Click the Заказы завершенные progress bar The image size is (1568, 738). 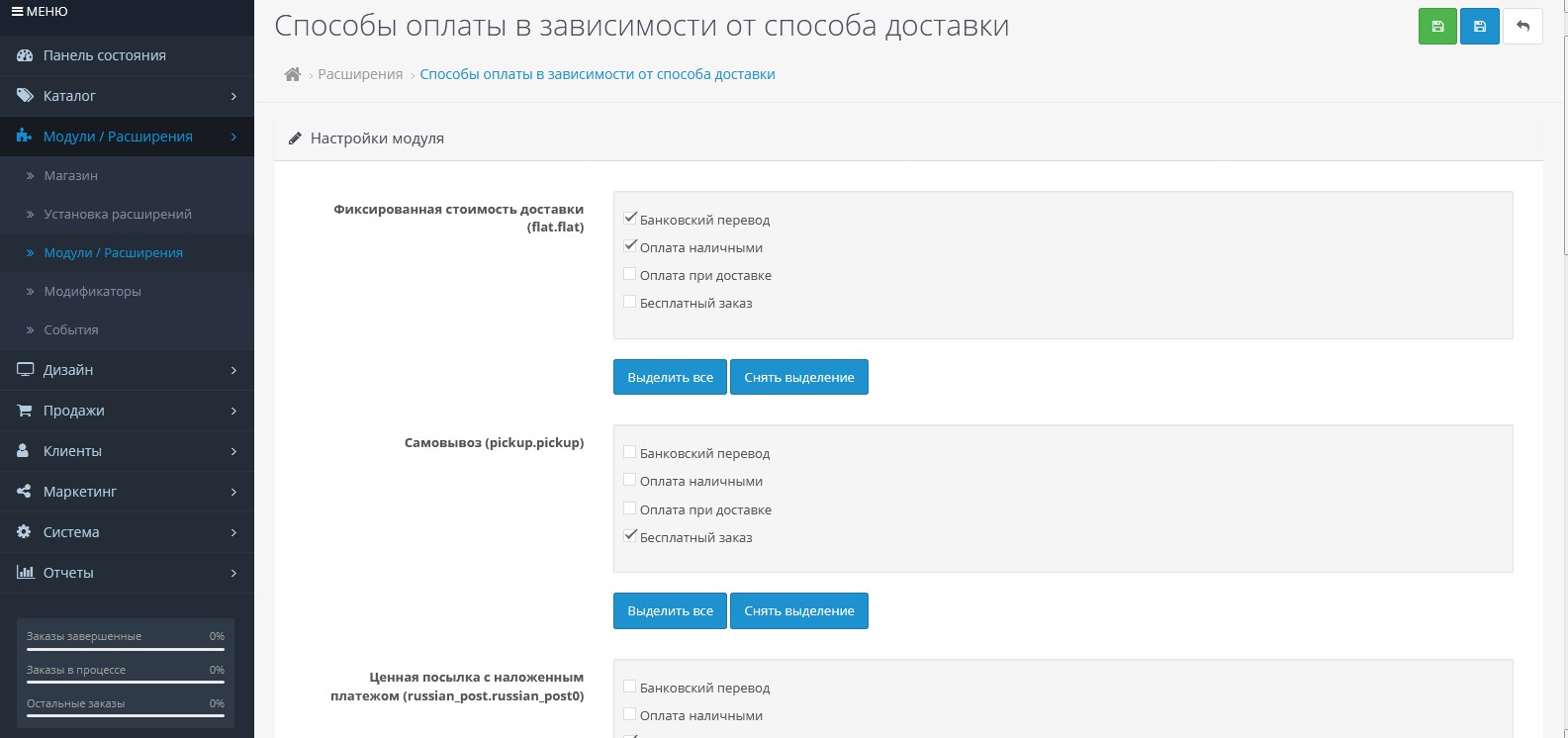[126, 650]
